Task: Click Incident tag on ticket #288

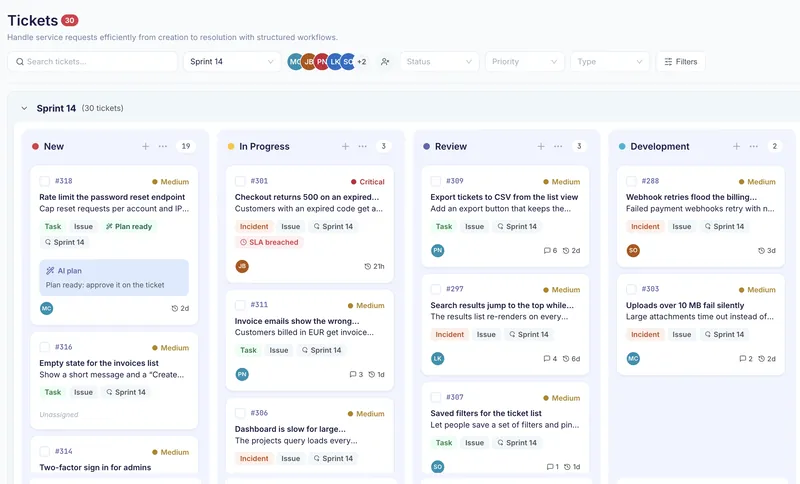Action: coord(645,226)
